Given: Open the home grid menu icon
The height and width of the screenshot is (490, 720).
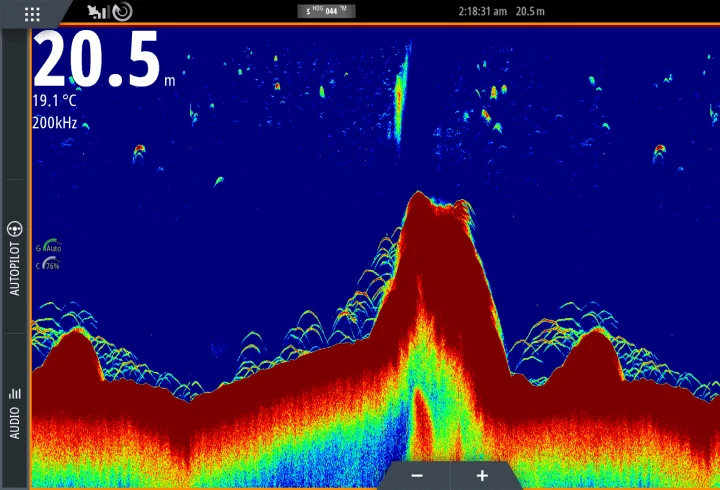Looking at the screenshot, I should (32, 13).
